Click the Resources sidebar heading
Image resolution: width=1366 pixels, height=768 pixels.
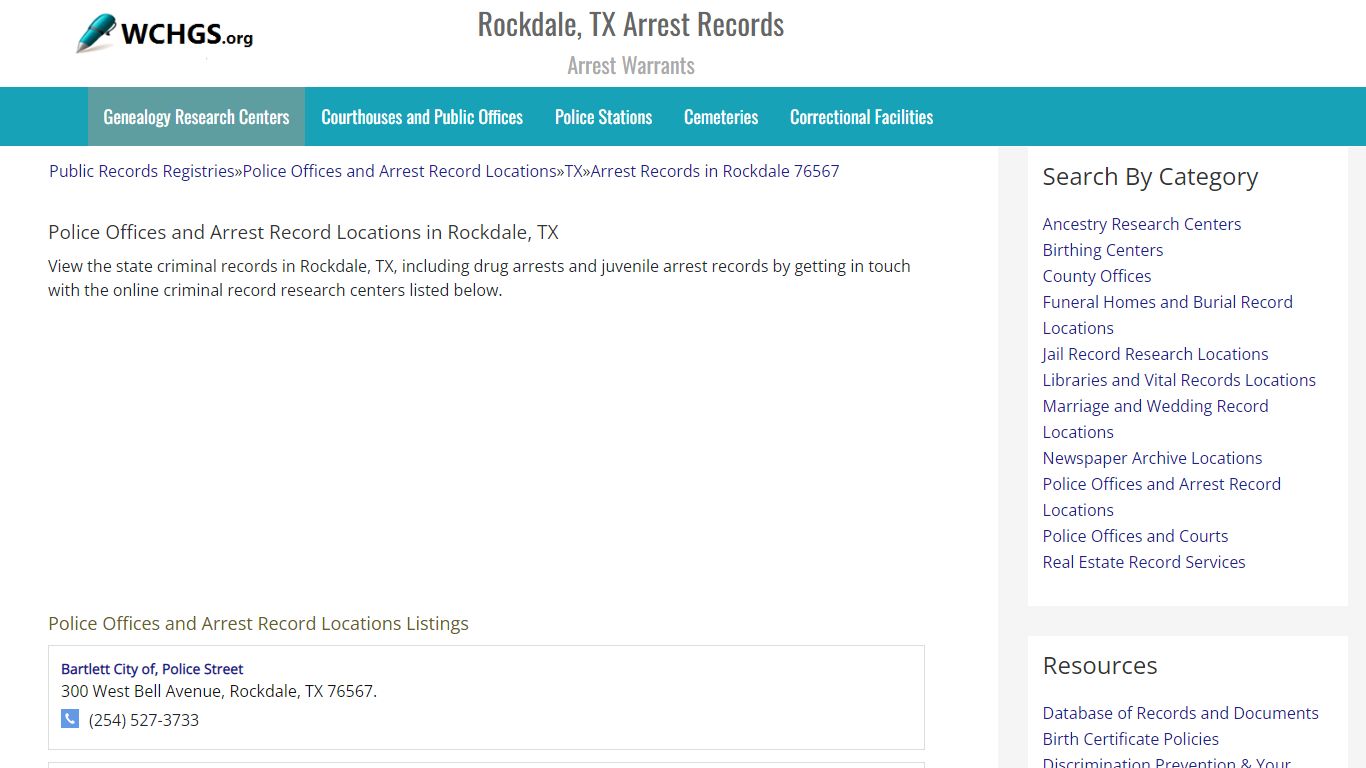[1100, 666]
